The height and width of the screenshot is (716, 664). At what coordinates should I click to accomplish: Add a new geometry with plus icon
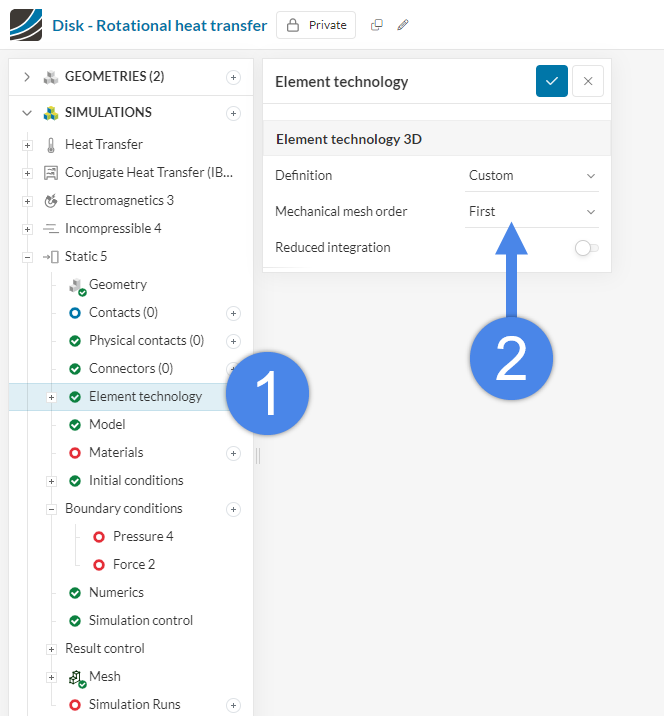tap(233, 77)
